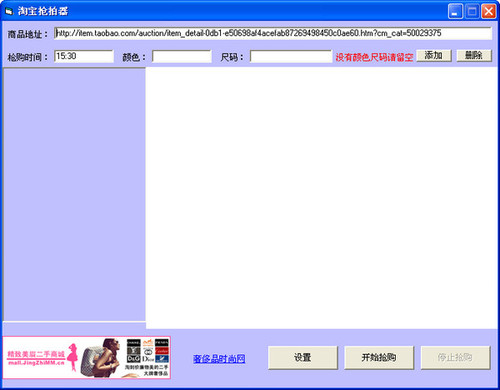Viewport: 500px width, 390px height.
Task: Click the 删除 button
Action: pyautogui.click(x=474, y=56)
